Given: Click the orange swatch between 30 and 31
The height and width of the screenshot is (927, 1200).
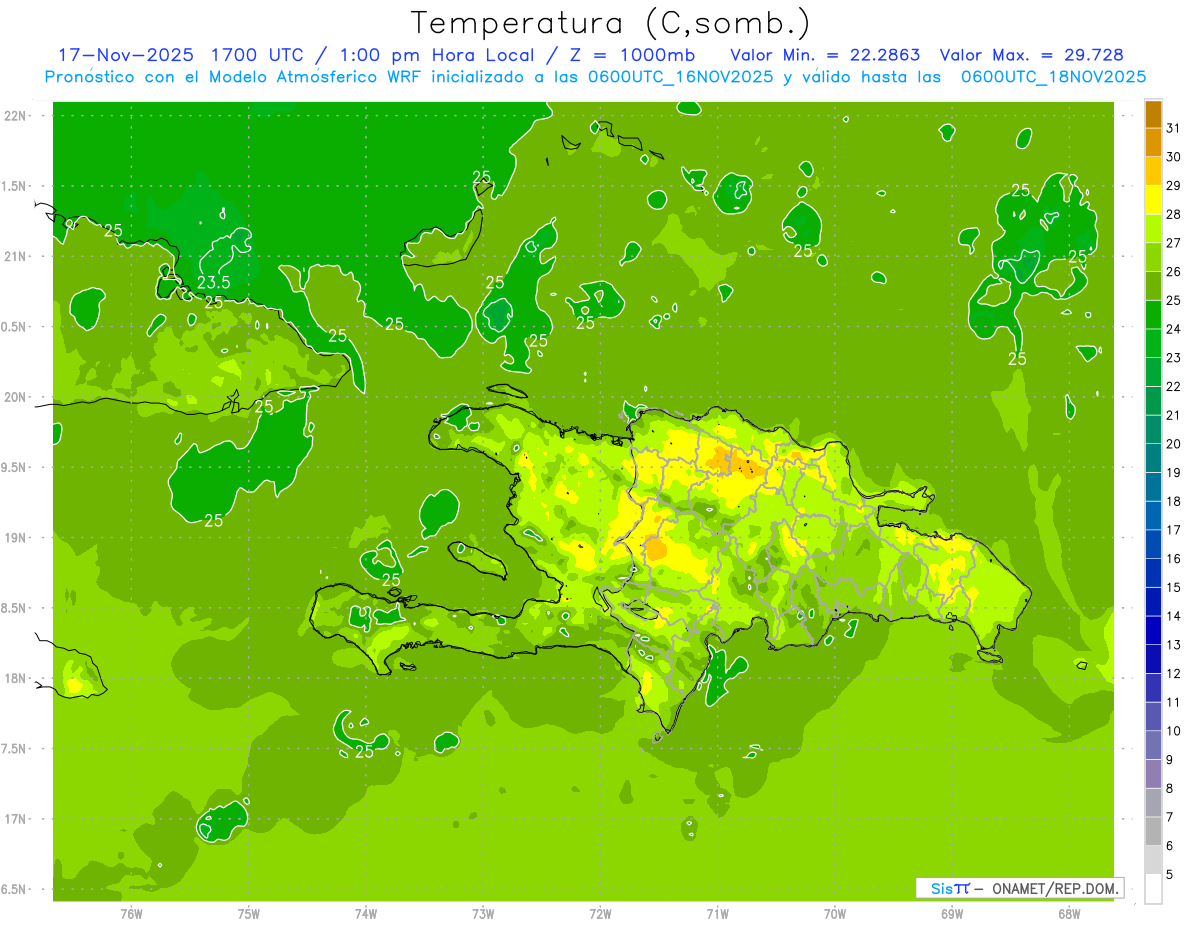Looking at the screenshot, I should click(x=1153, y=143).
